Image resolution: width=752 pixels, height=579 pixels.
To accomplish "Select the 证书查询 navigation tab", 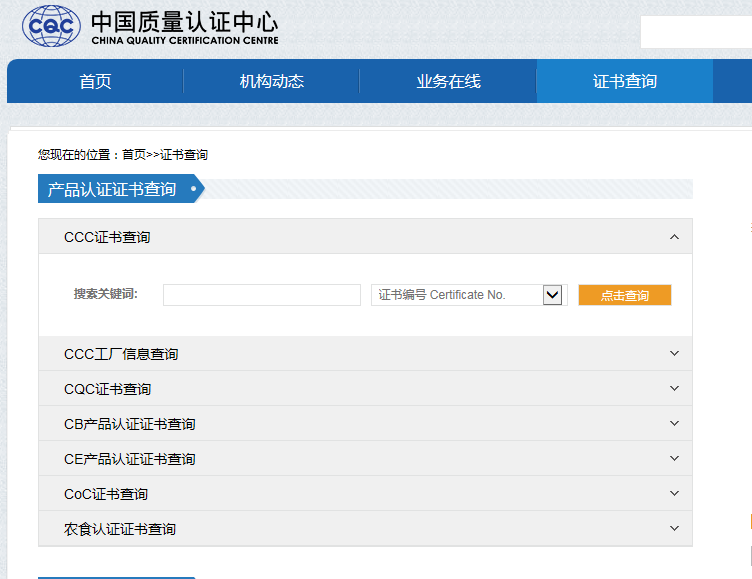I will (x=625, y=82).
